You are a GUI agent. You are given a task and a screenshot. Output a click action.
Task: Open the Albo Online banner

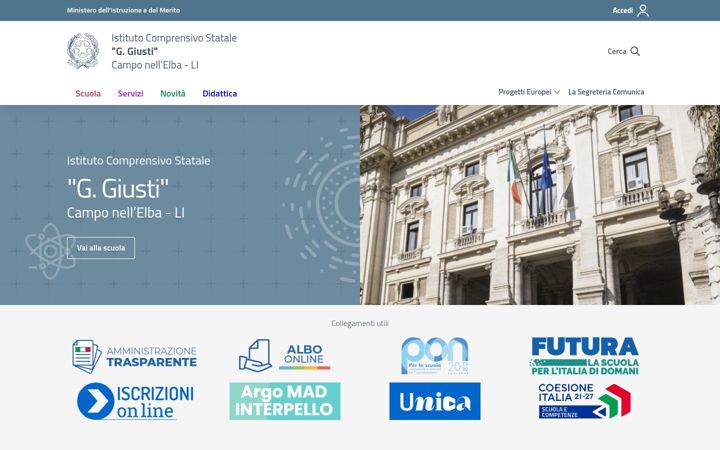pyautogui.click(x=284, y=355)
